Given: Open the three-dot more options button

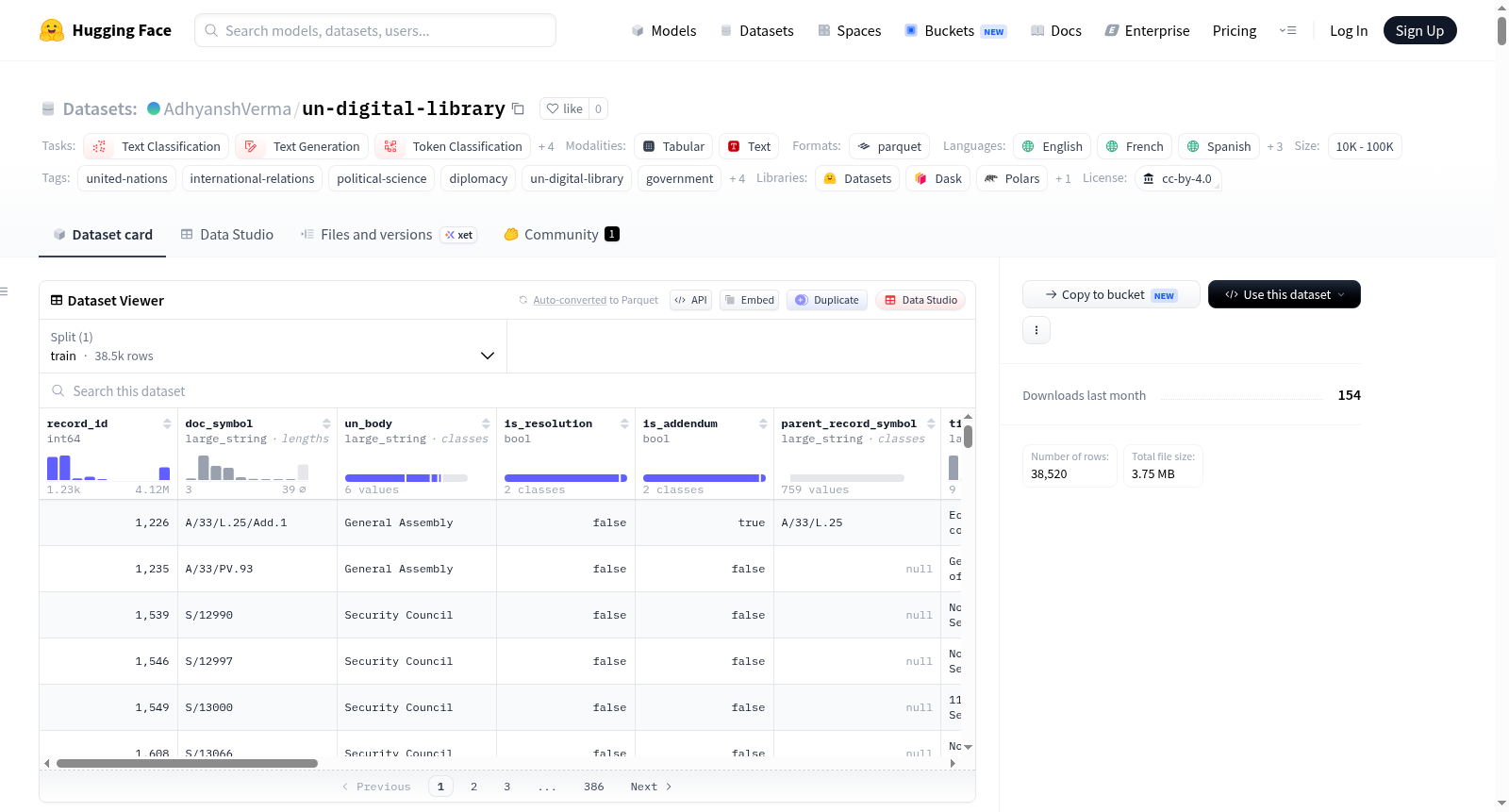Looking at the screenshot, I should 1036,330.
